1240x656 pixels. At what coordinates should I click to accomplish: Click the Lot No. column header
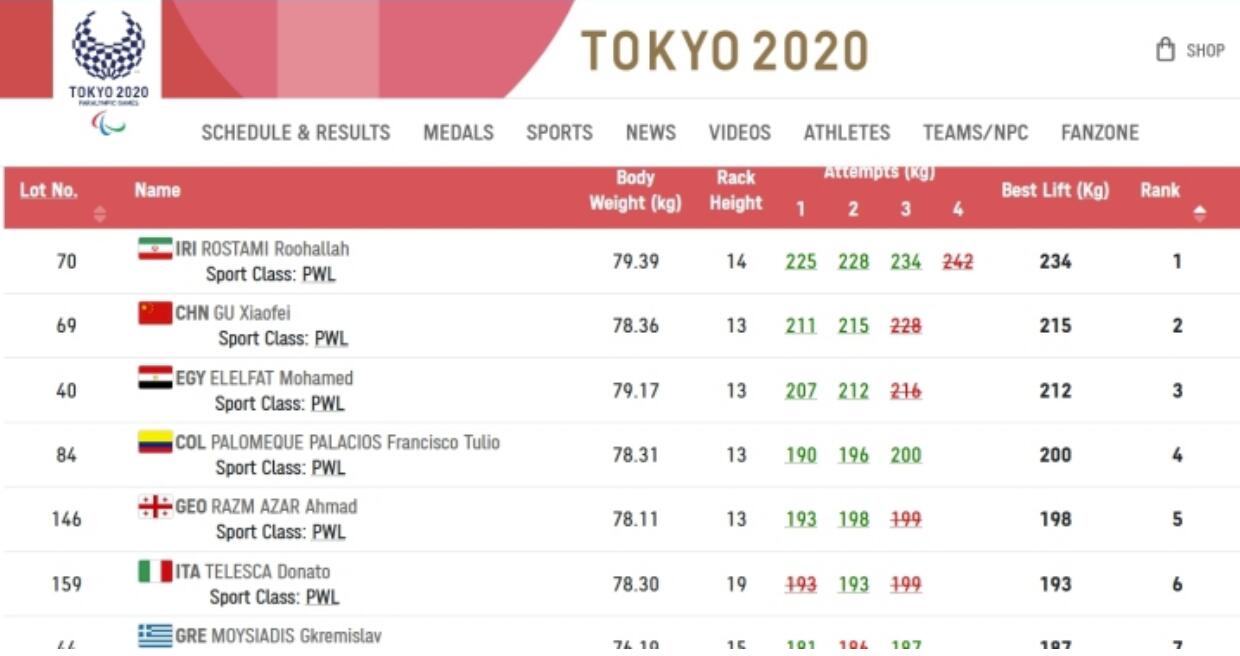48,190
